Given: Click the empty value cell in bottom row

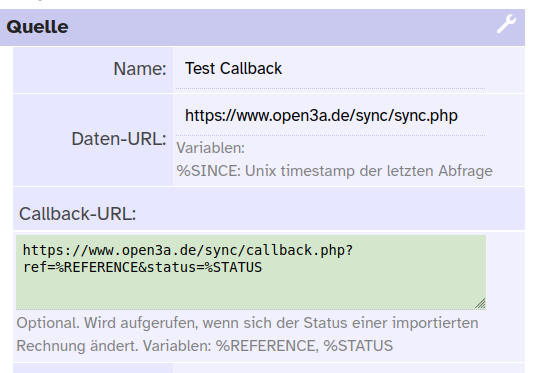Looking at the screenshot, I should point(349,368).
